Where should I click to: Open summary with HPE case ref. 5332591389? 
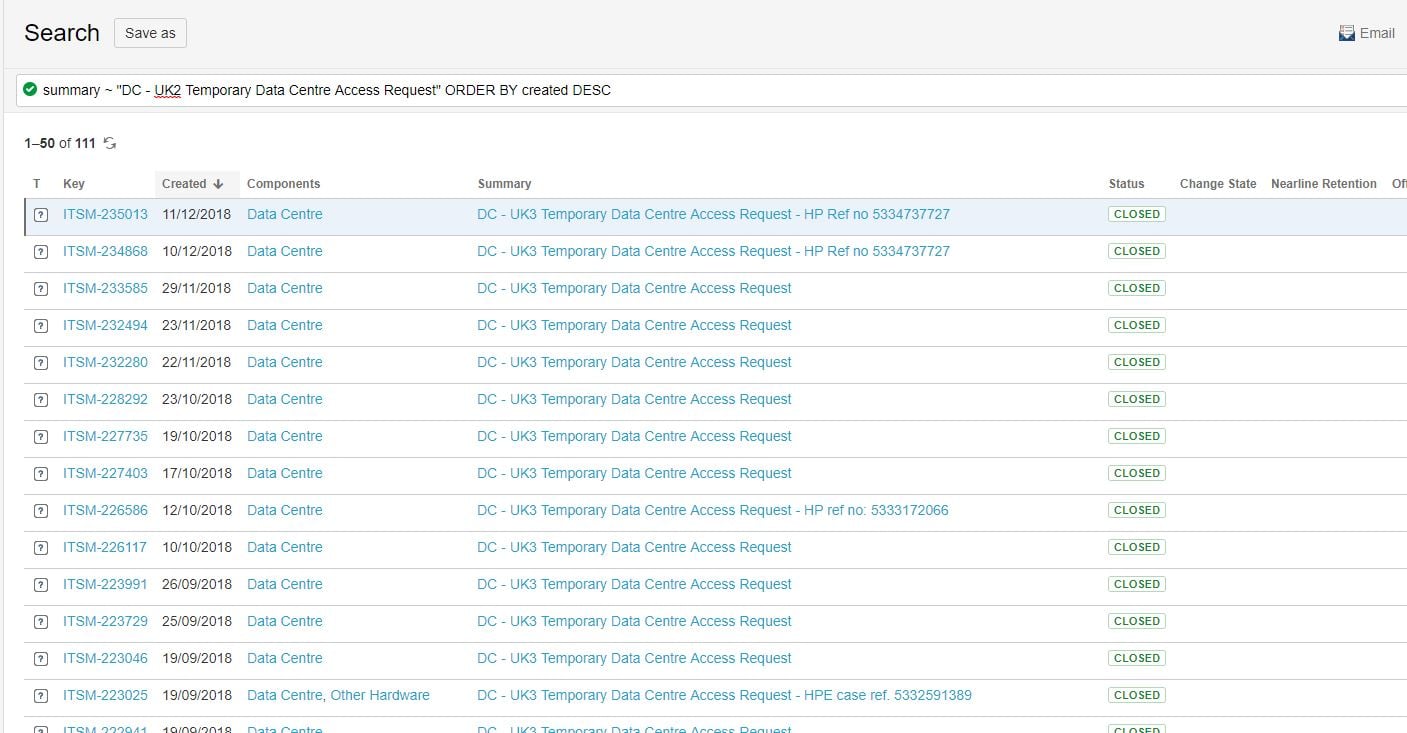tap(724, 695)
